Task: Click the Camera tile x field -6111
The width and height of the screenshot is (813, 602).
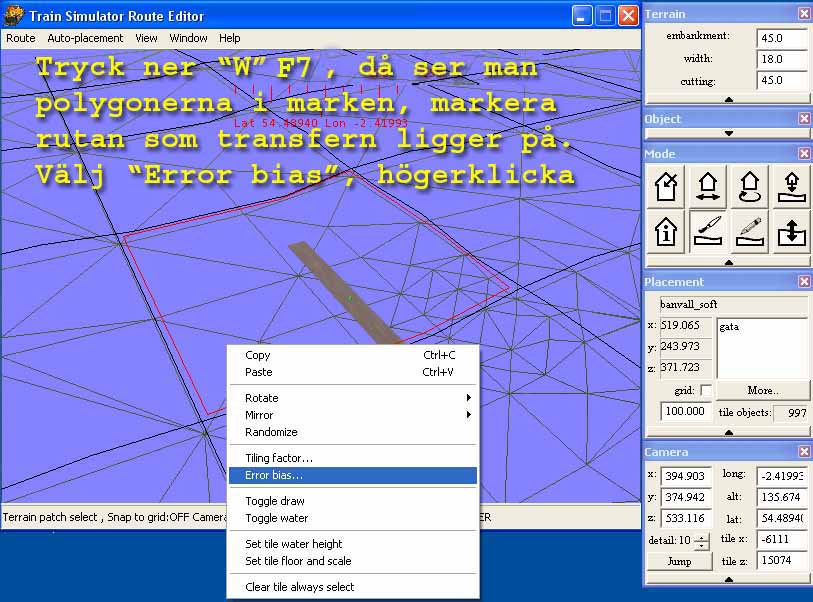Action: pyautogui.click(x=782, y=539)
